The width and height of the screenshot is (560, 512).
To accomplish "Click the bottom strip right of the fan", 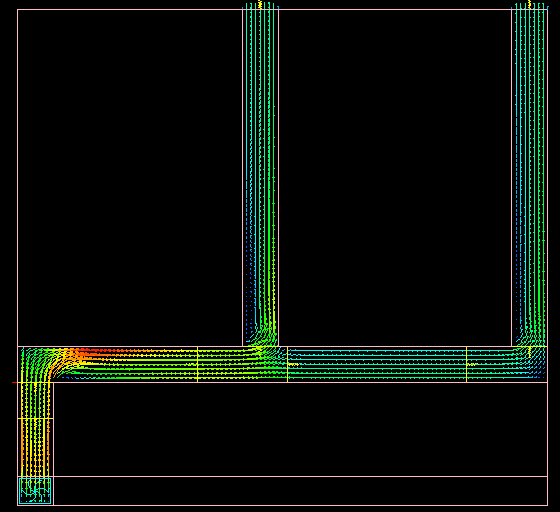I will 300,491.
